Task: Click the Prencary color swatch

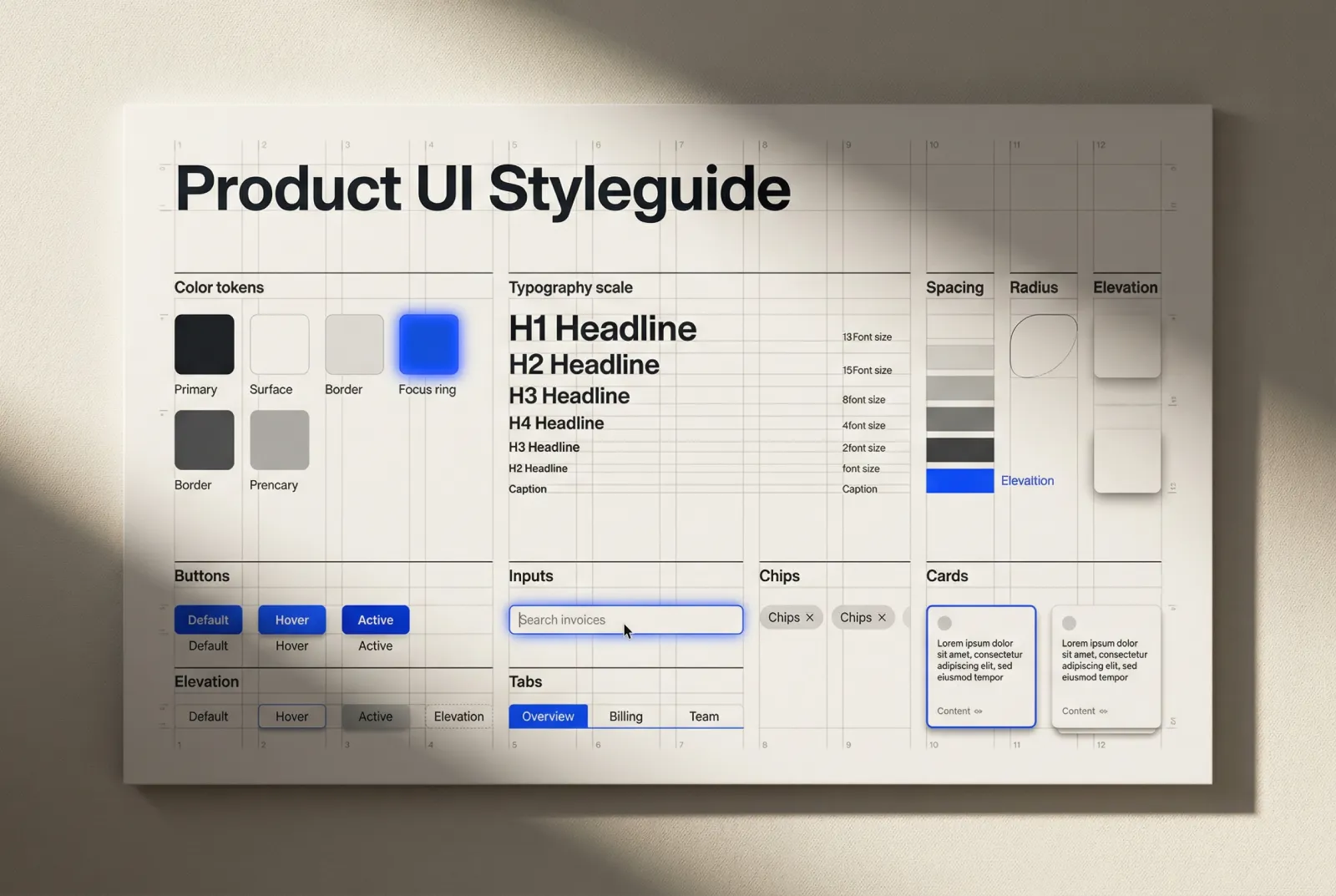Action: pos(279,439)
